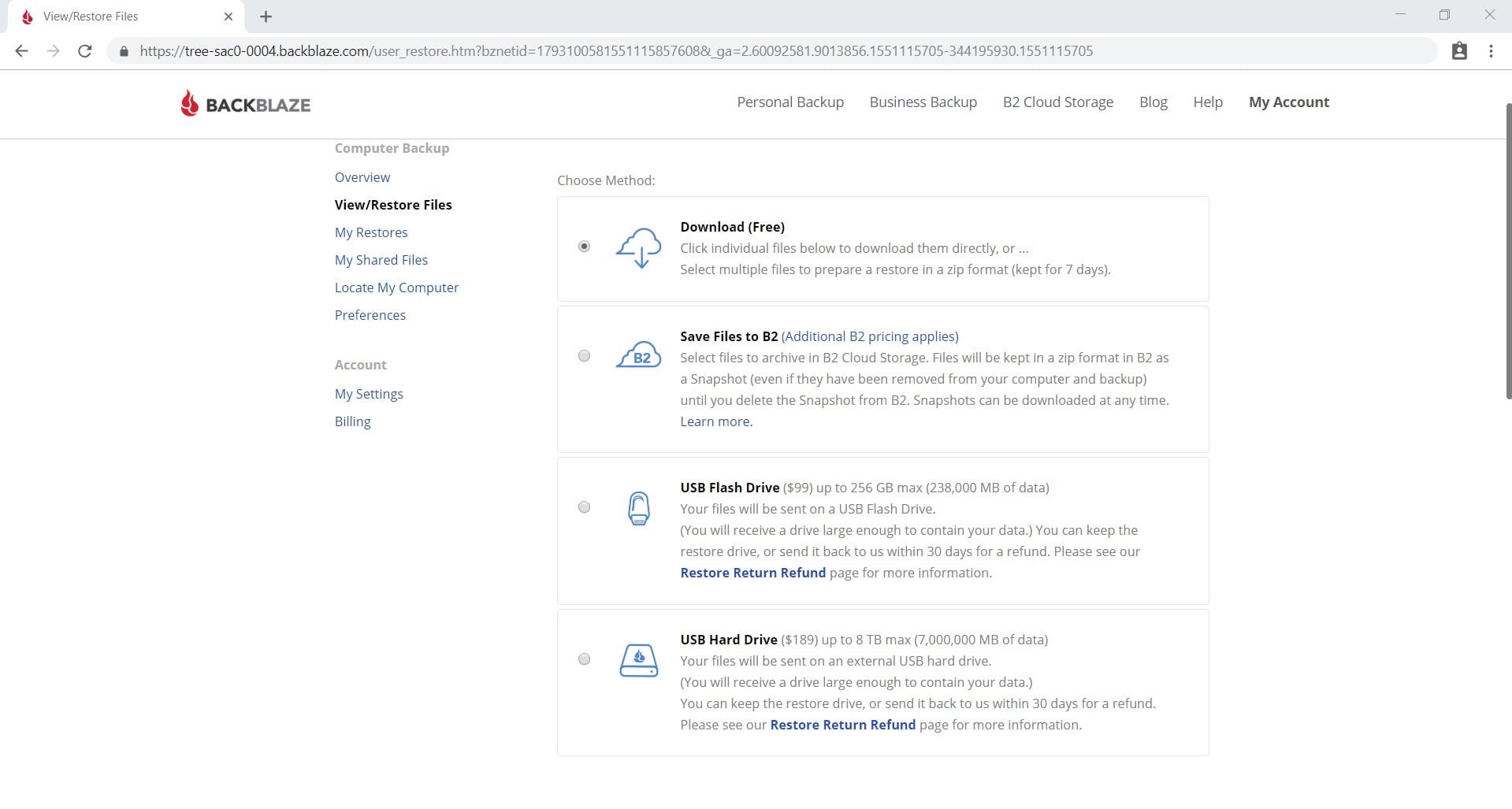Image resolution: width=1512 pixels, height=809 pixels.
Task: Reload the page with the refresh icon
Action: click(85, 51)
